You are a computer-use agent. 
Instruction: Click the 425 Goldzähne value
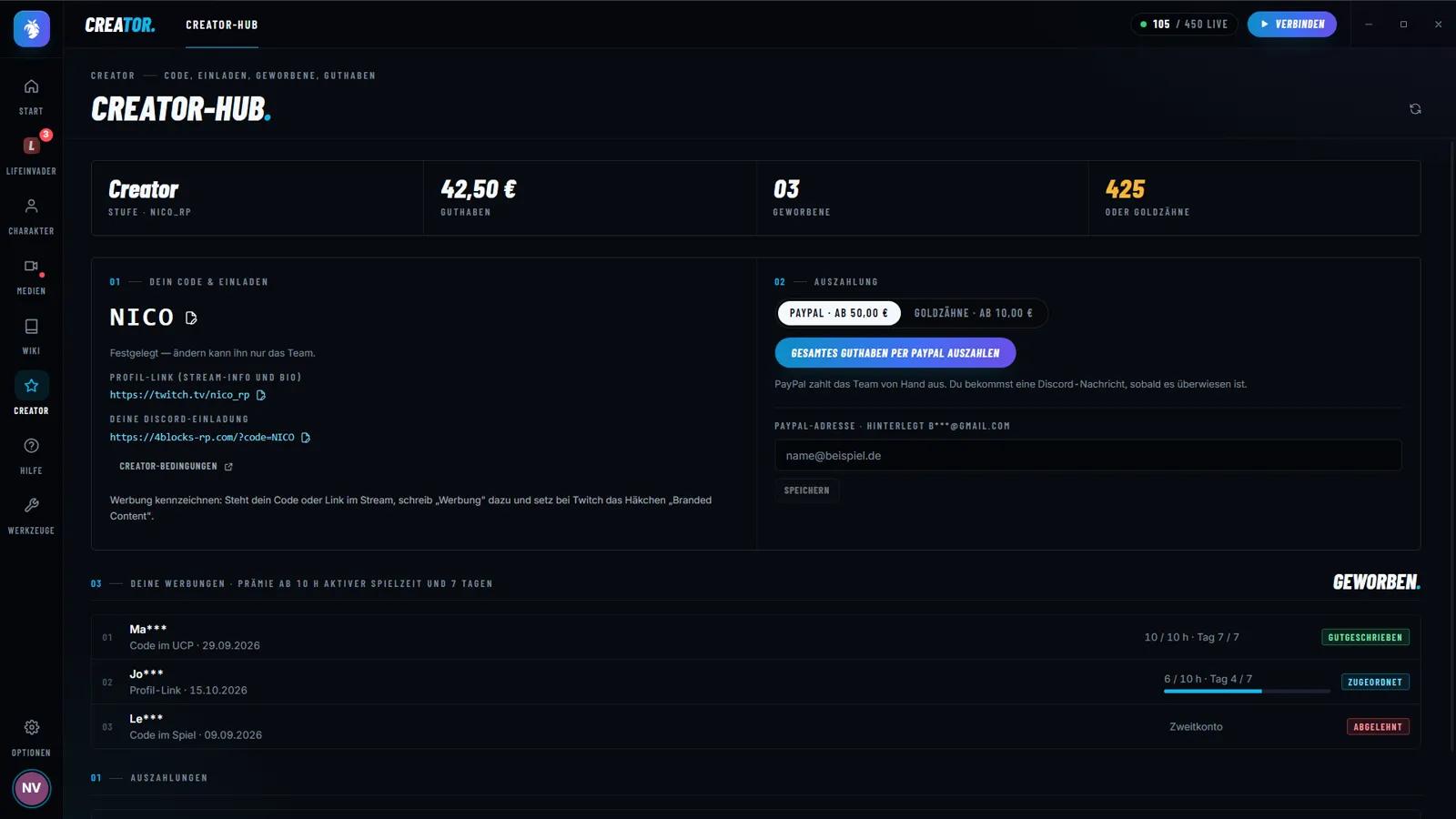(1125, 189)
